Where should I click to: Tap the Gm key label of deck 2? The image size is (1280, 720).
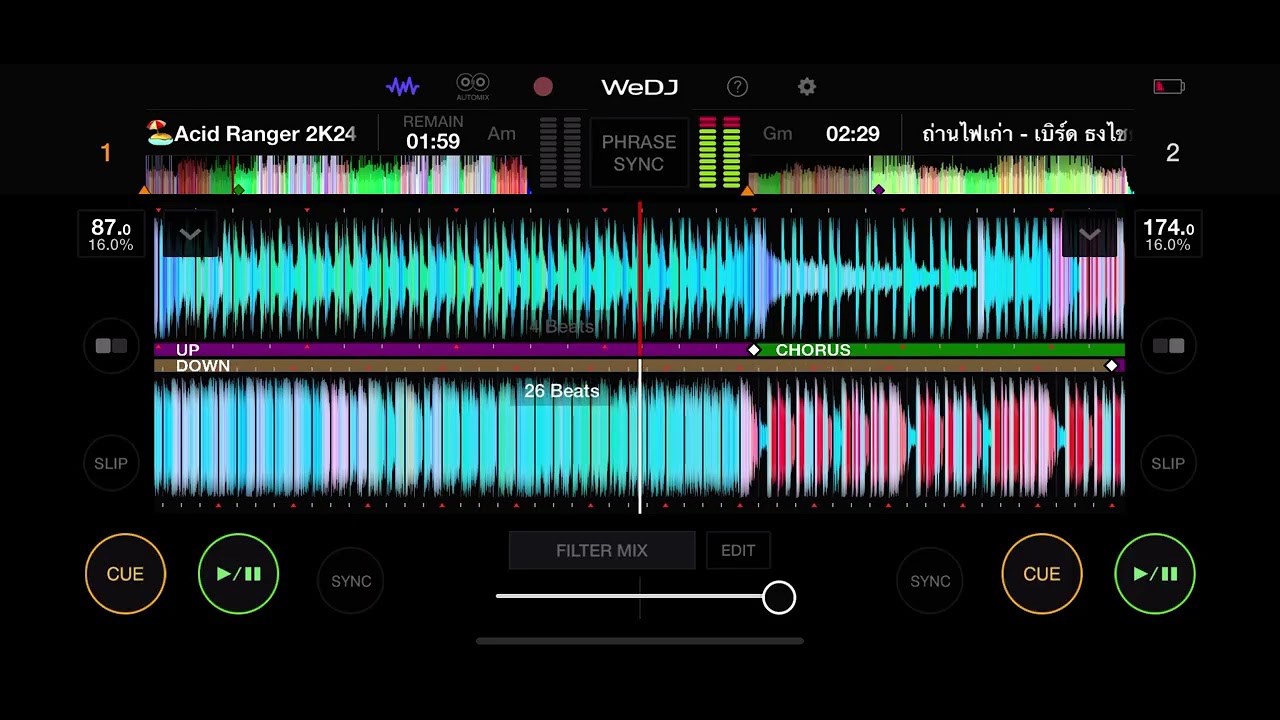(777, 134)
